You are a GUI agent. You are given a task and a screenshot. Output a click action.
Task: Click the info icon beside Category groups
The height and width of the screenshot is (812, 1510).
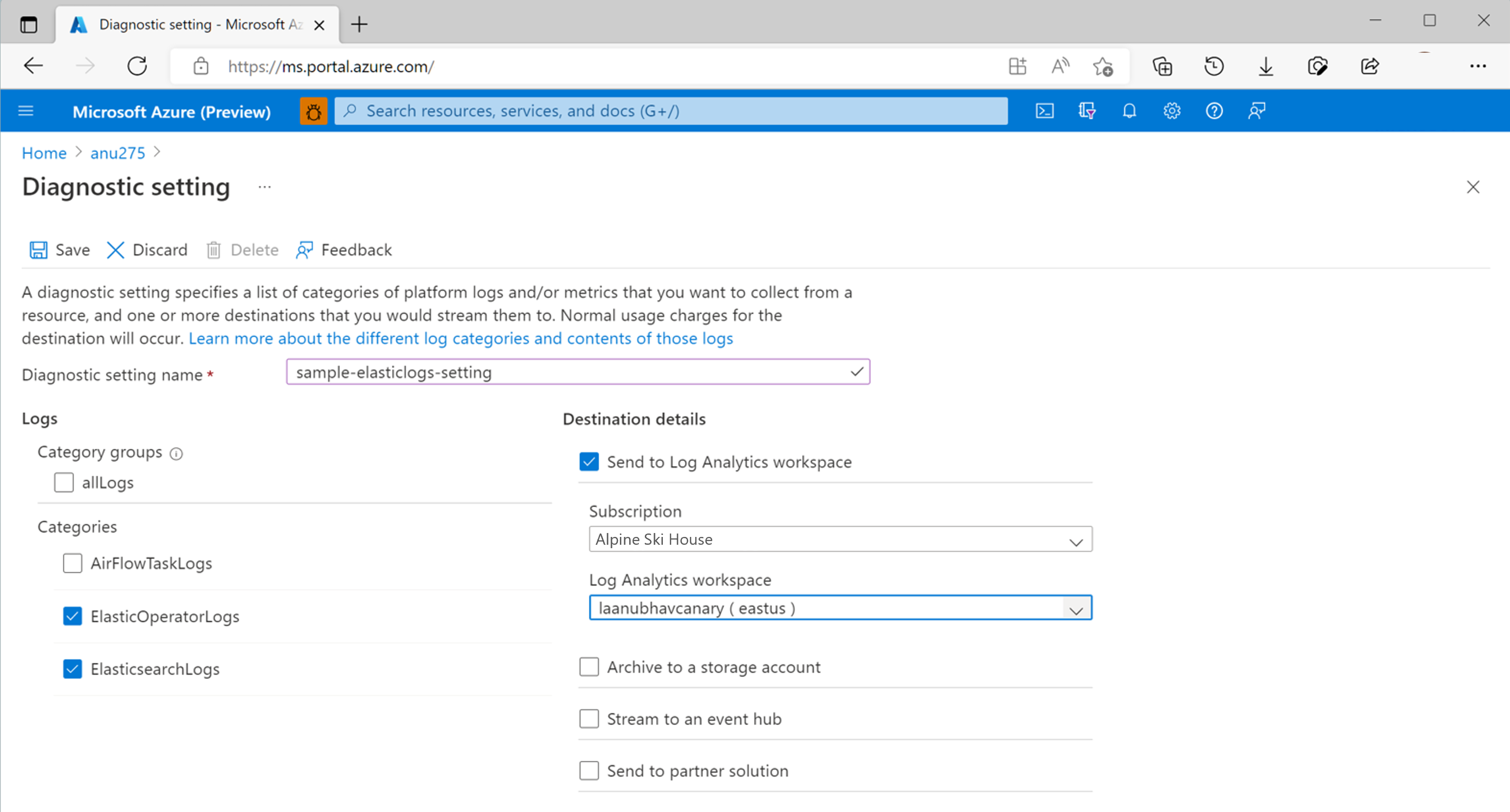click(176, 453)
